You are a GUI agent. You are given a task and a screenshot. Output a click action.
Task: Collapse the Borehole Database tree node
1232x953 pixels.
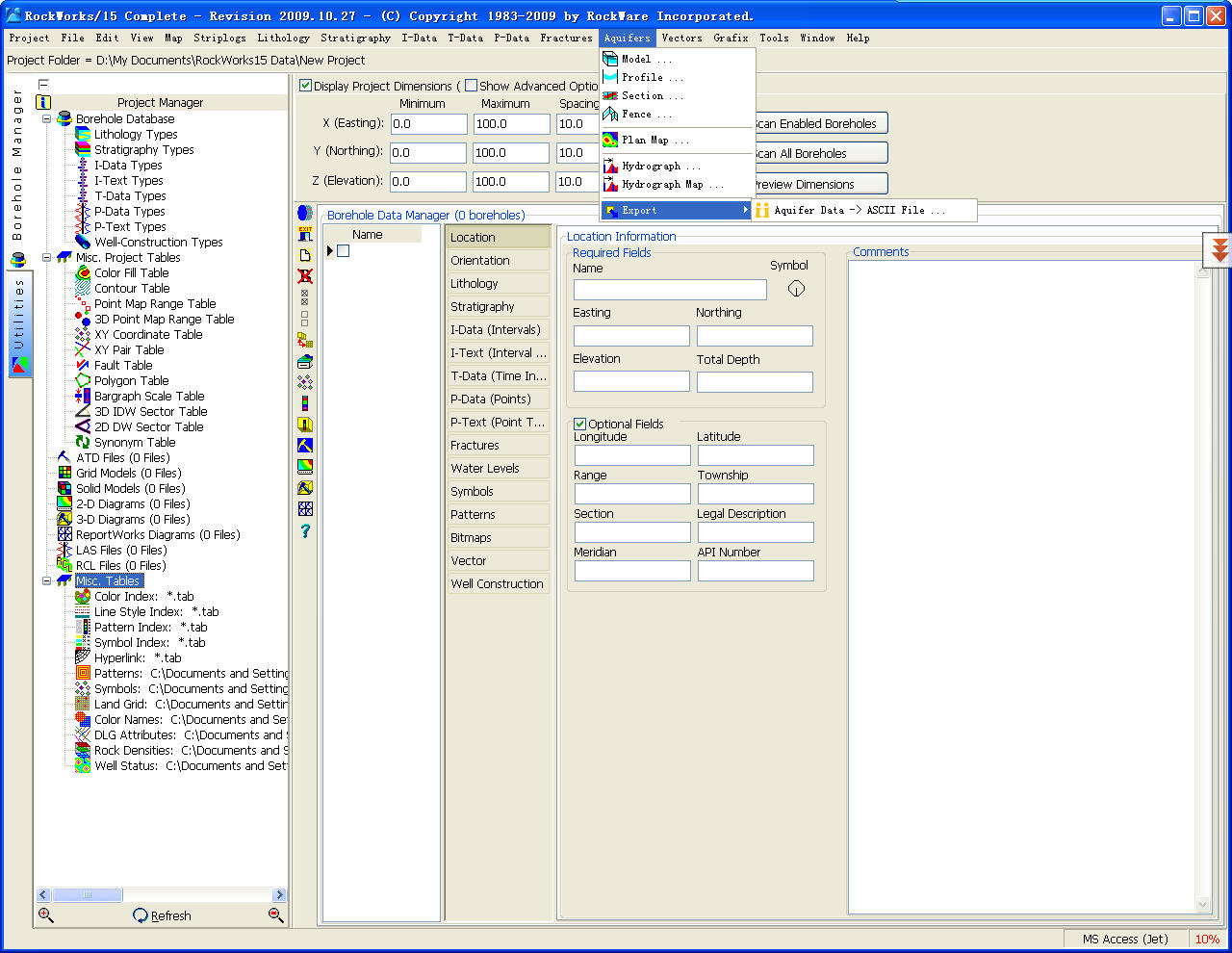[x=46, y=118]
